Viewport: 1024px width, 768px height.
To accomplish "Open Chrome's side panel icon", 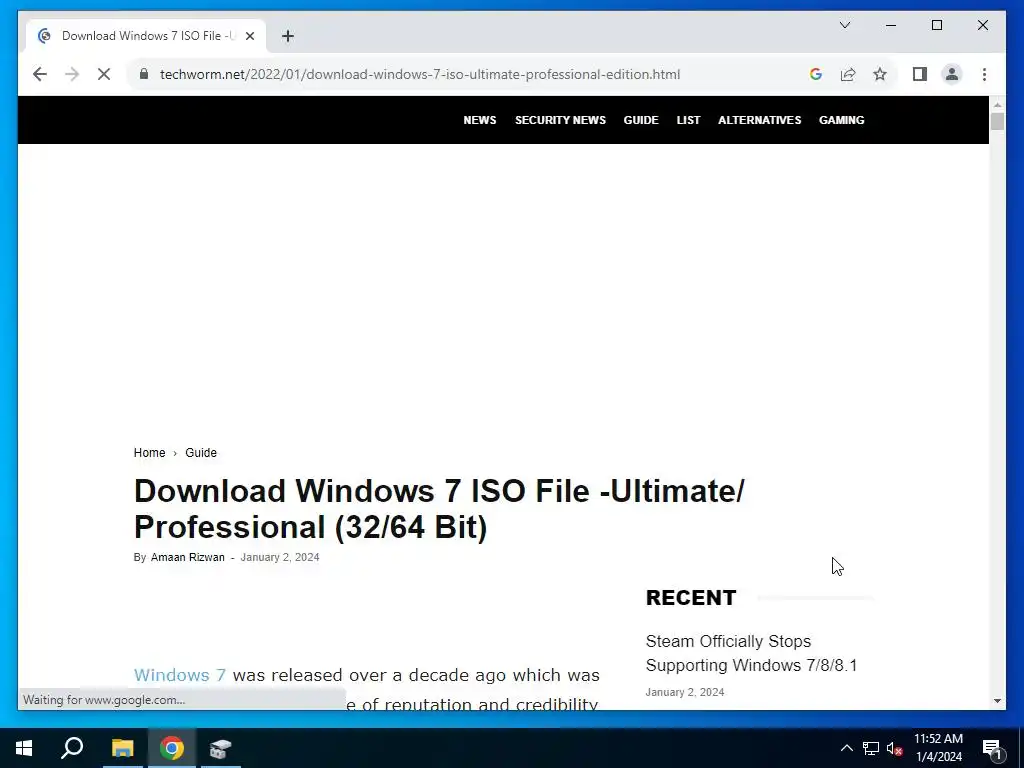I will [x=920, y=74].
